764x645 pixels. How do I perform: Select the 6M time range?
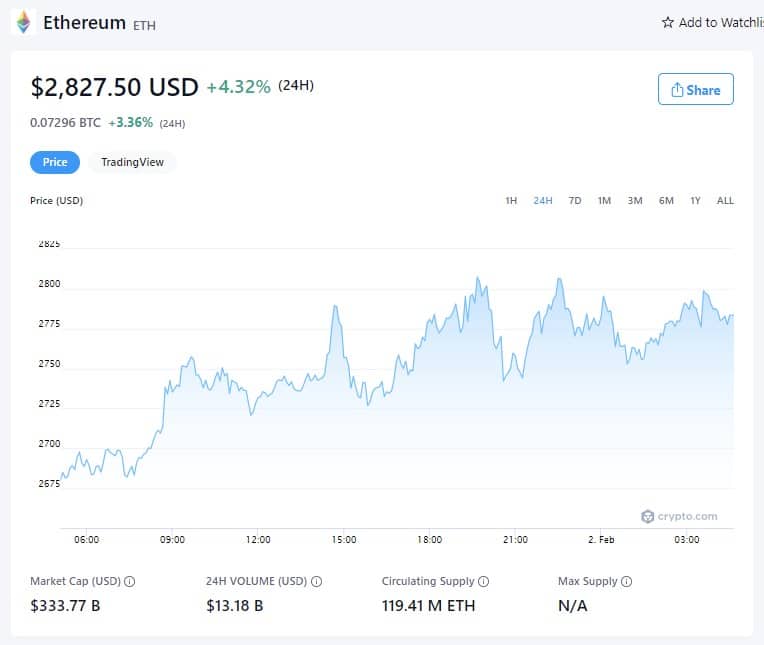coord(666,201)
